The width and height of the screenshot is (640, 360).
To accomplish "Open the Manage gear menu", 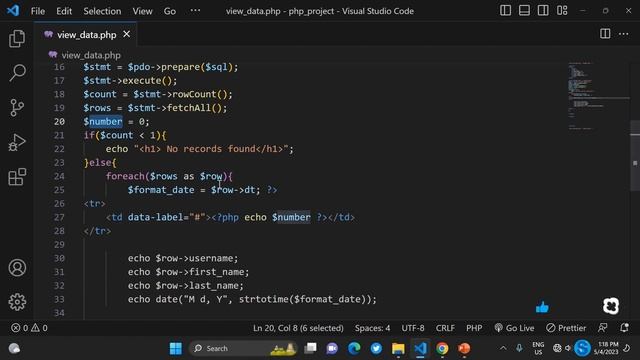I will (x=17, y=302).
